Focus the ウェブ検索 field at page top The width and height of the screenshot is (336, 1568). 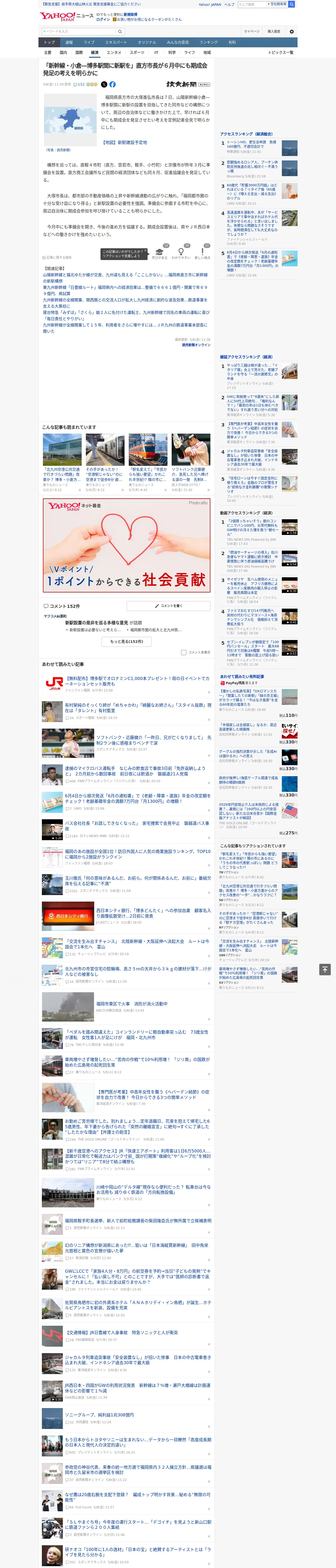[x=251, y=4]
